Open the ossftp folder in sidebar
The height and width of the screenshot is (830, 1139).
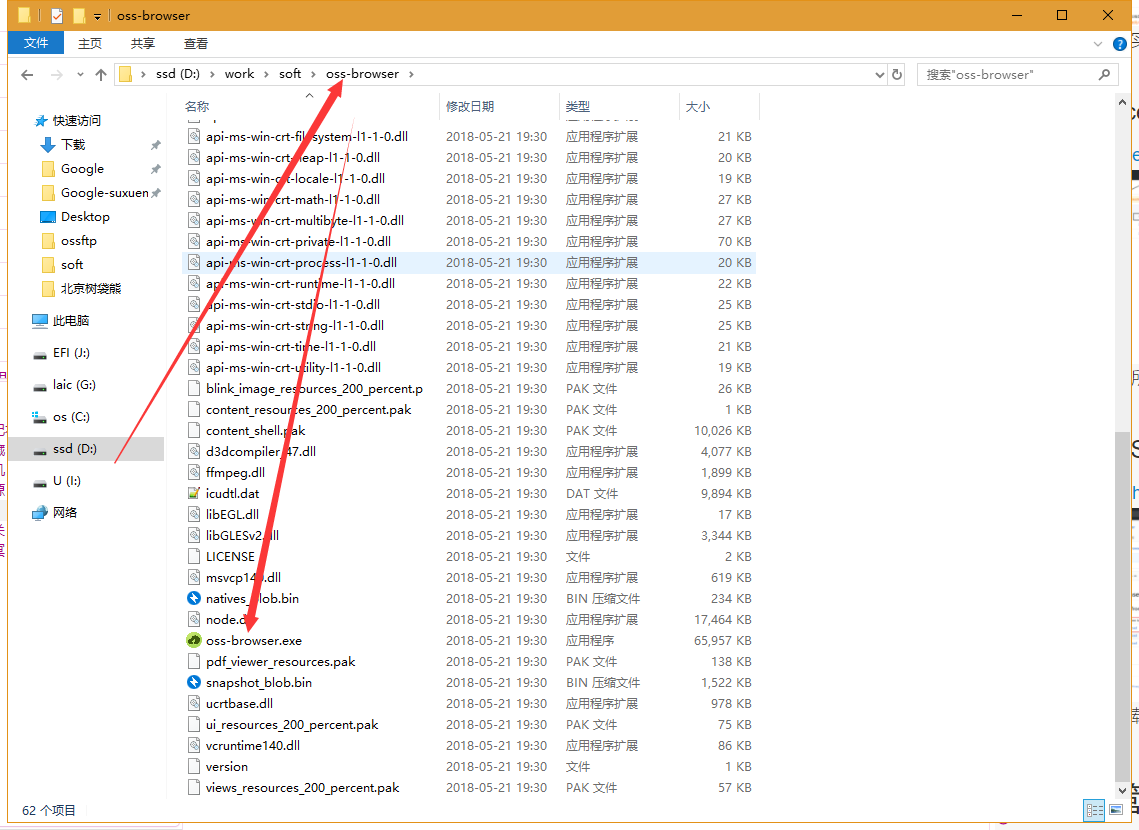click(78, 240)
